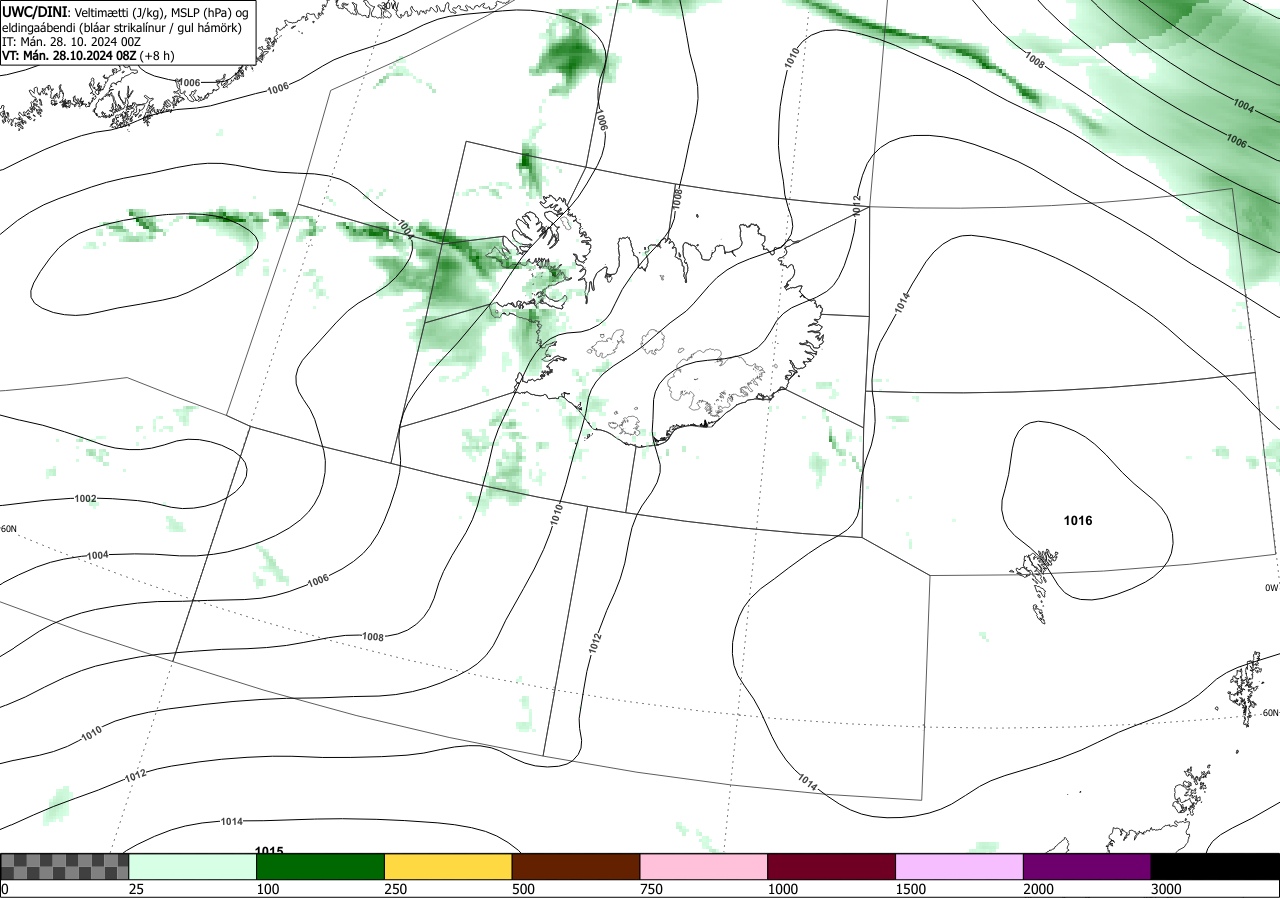Image resolution: width=1280 pixels, height=898 pixels.
Task: Click the legend value 500
Action: [523, 889]
